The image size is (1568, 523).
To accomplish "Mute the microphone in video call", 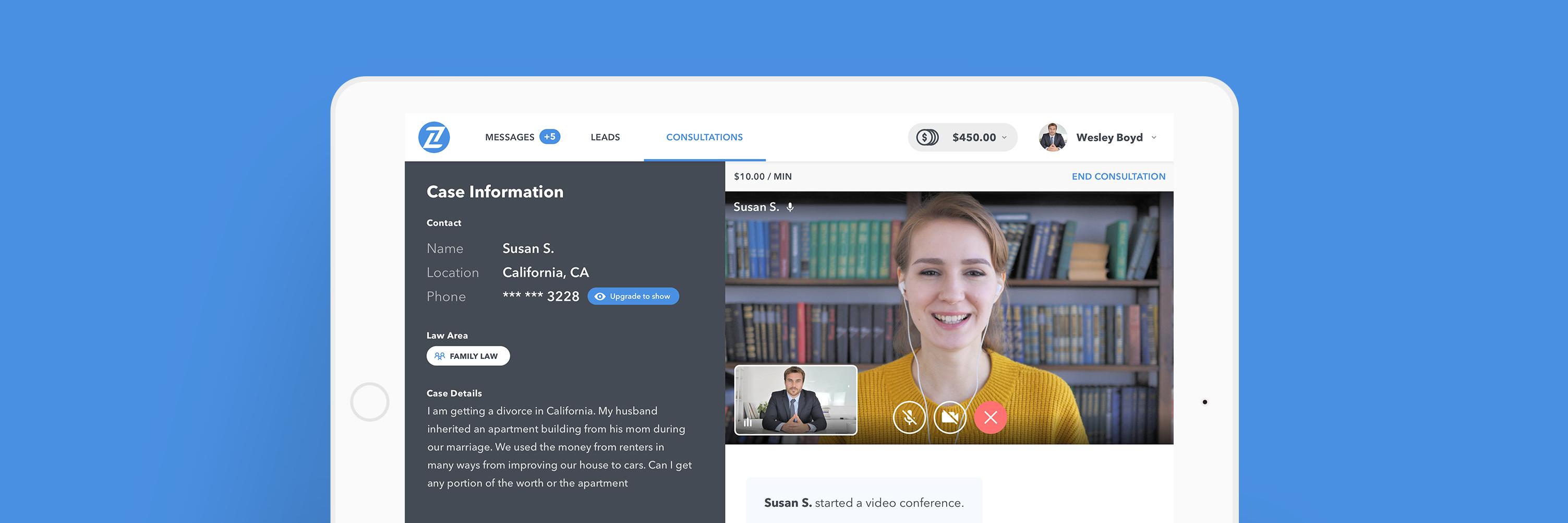I will point(909,418).
